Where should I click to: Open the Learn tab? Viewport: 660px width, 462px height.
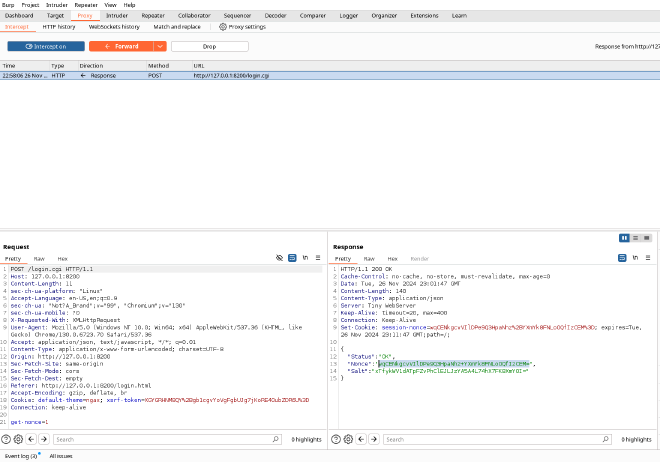(x=459, y=16)
